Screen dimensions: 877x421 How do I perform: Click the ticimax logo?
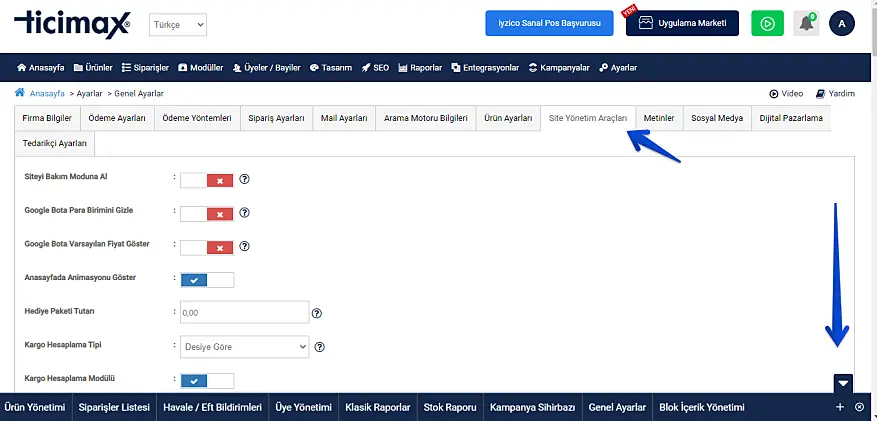(73, 23)
